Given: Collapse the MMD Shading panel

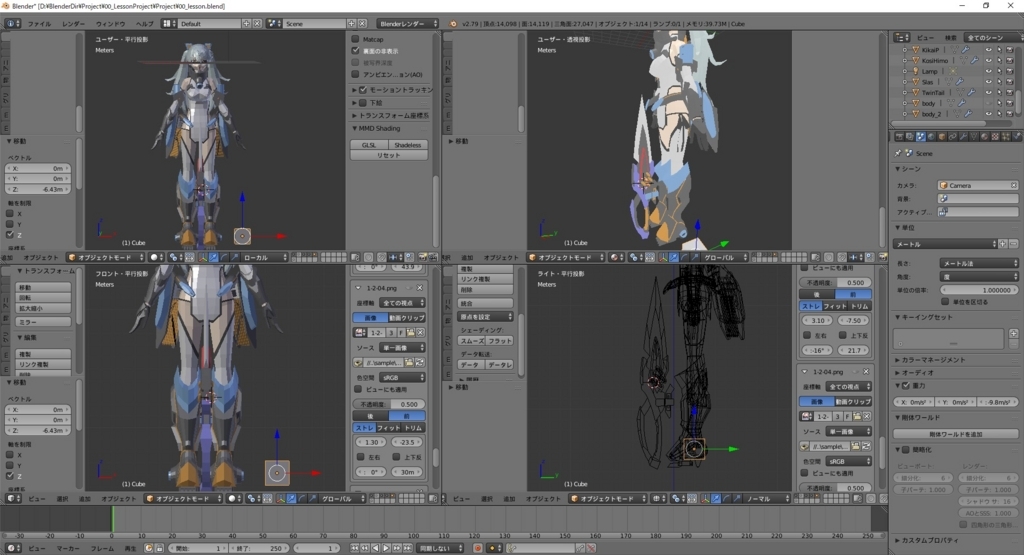Looking at the screenshot, I should (355, 129).
